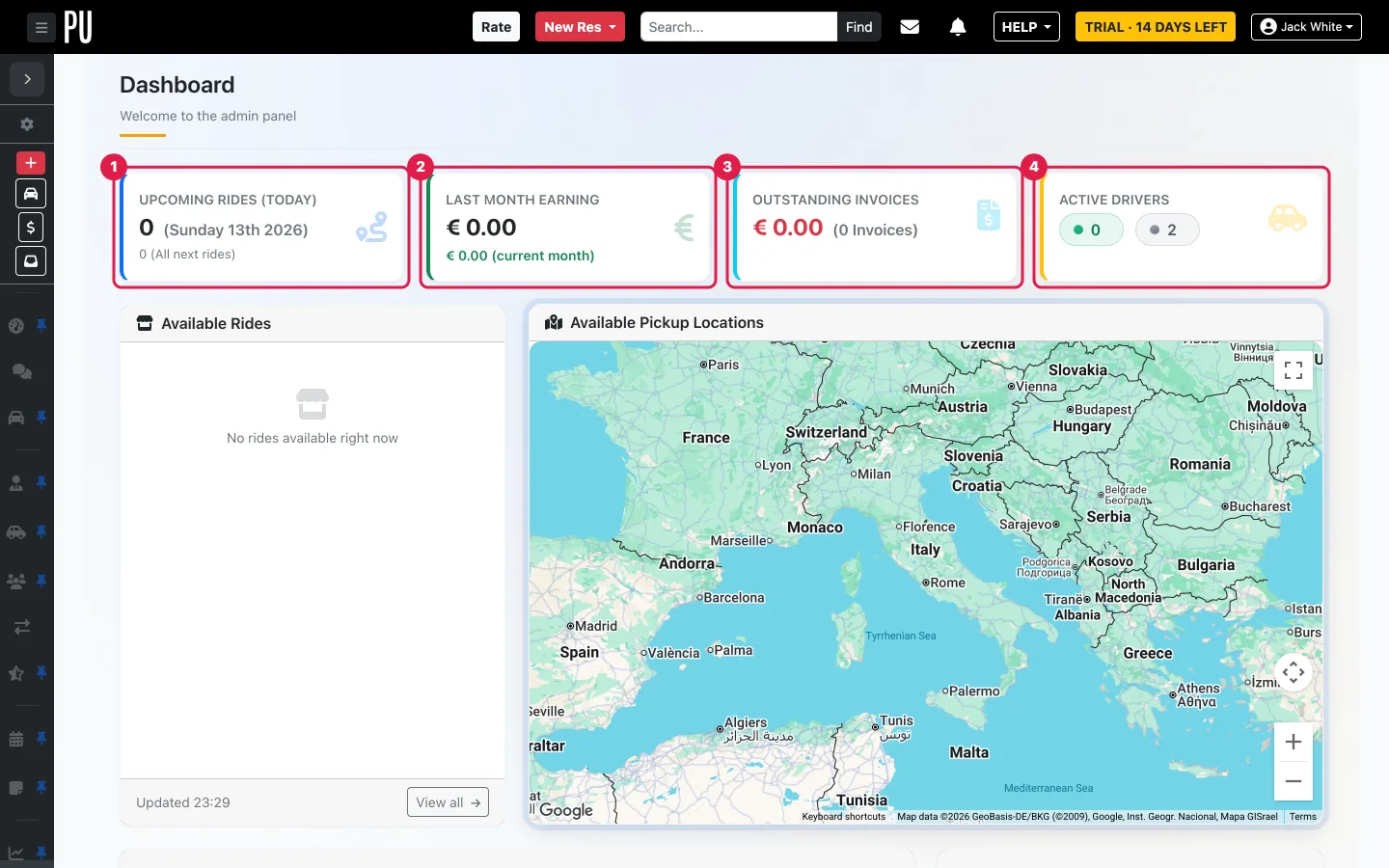Screen dimensions: 1389x868
Task: Expand the sidebar with the chevron arrow
Action: coord(27,79)
